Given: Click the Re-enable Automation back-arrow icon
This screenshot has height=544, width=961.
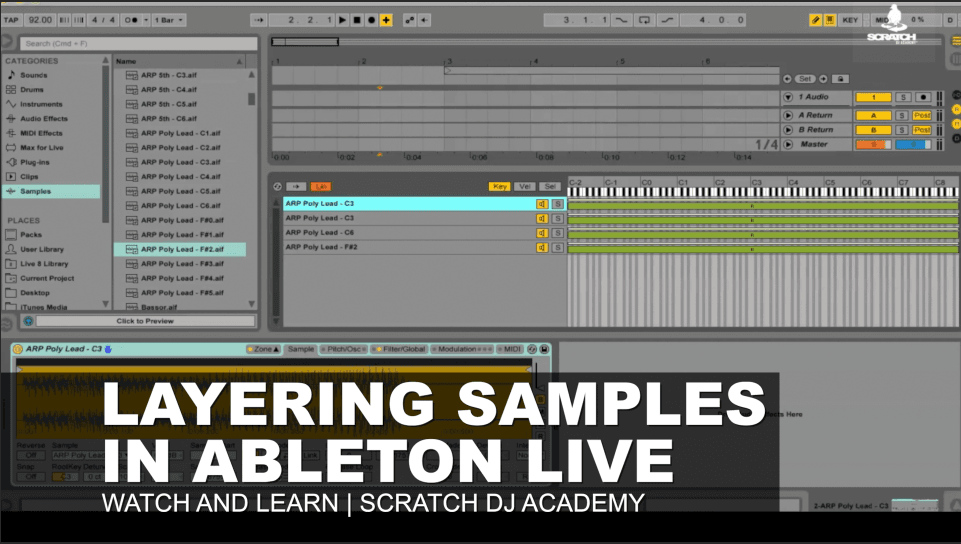Looking at the screenshot, I should pyautogui.click(x=424, y=20).
